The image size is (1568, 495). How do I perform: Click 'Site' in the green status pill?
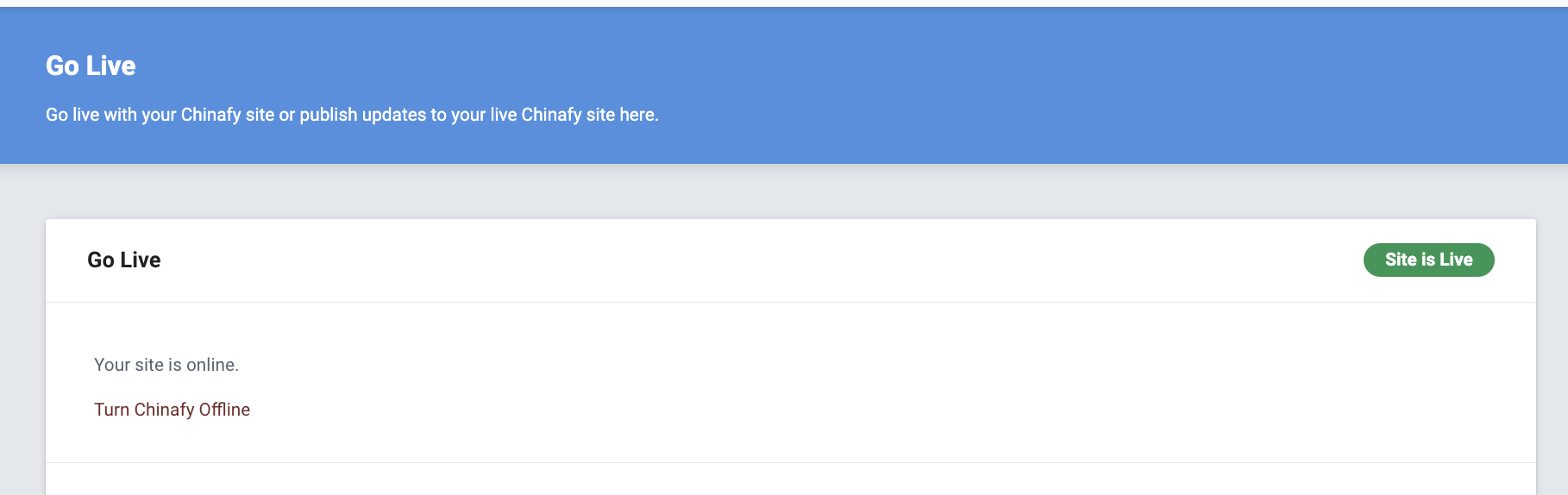(x=1401, y=260)
